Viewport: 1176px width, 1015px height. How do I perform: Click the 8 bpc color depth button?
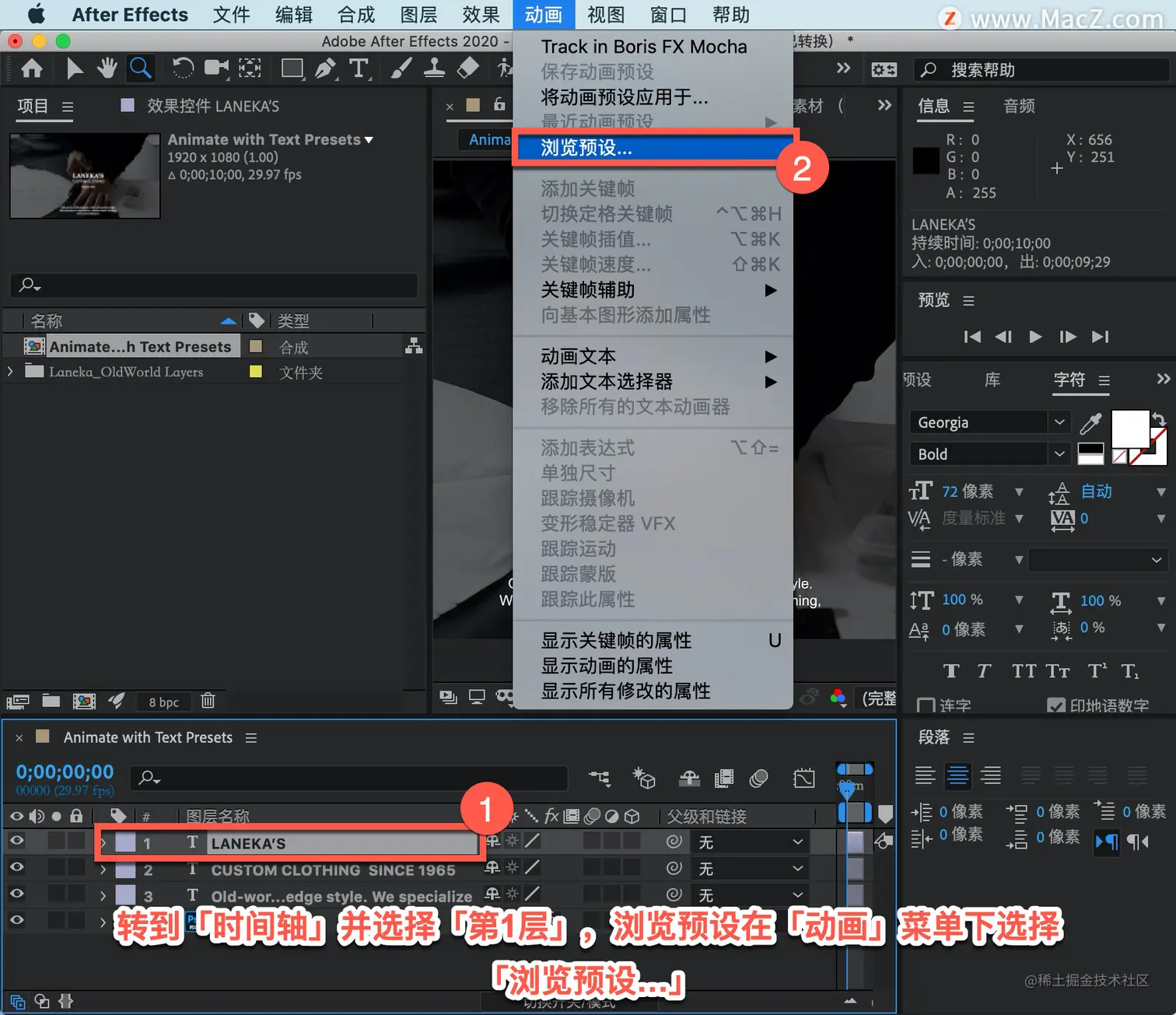point(163,702)
